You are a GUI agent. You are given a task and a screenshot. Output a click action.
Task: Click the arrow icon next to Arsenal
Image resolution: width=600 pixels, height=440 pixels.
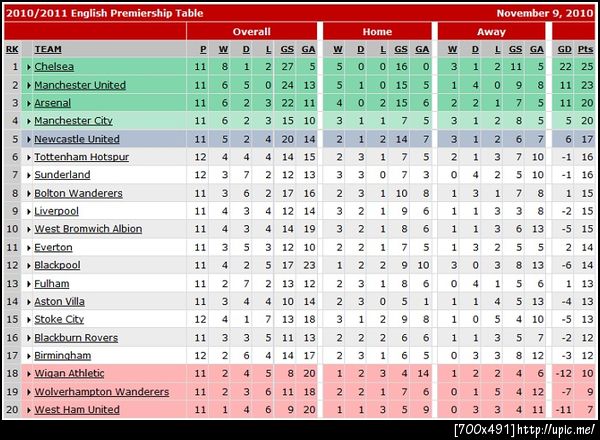point(30,103)
